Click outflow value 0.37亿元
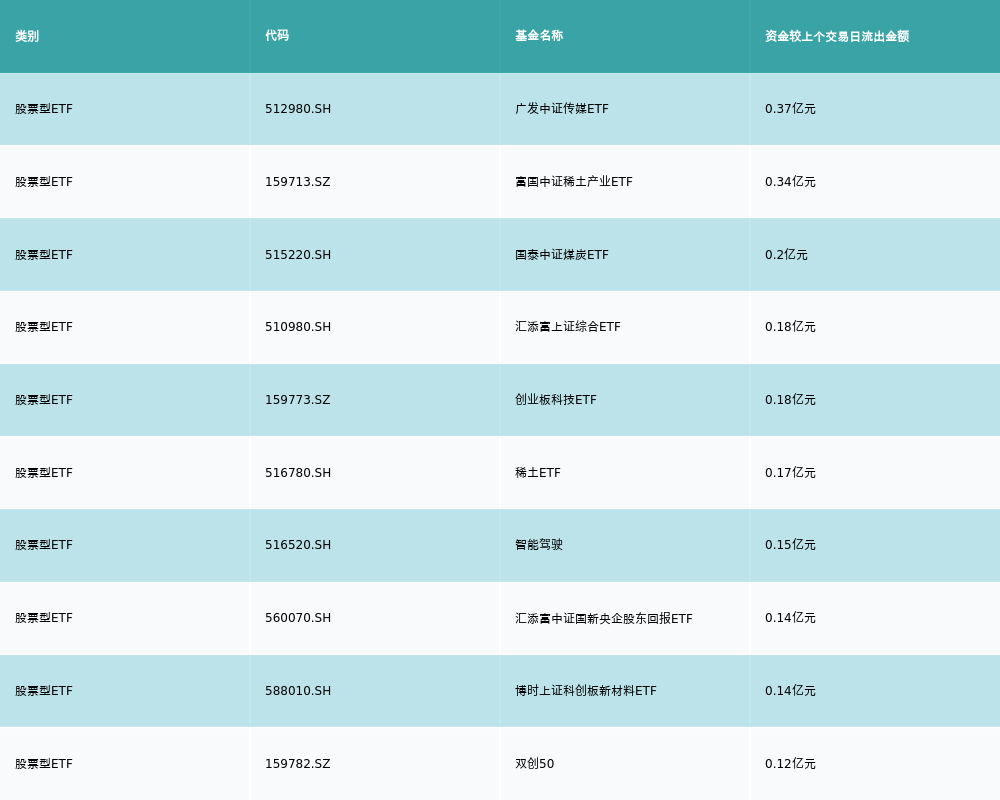 click(x=790, y=109)
